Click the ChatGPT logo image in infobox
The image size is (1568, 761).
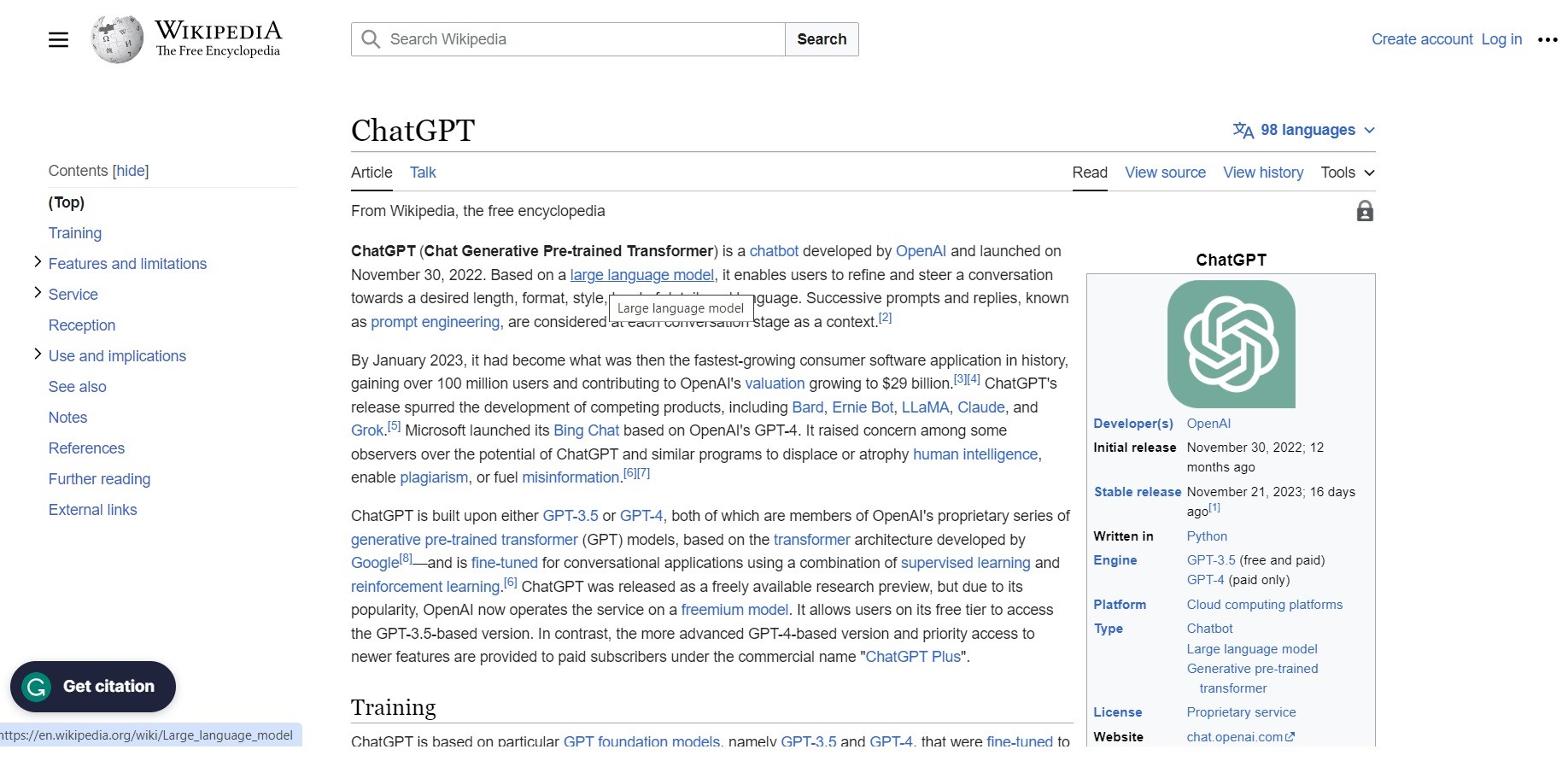click(1231, 344)
